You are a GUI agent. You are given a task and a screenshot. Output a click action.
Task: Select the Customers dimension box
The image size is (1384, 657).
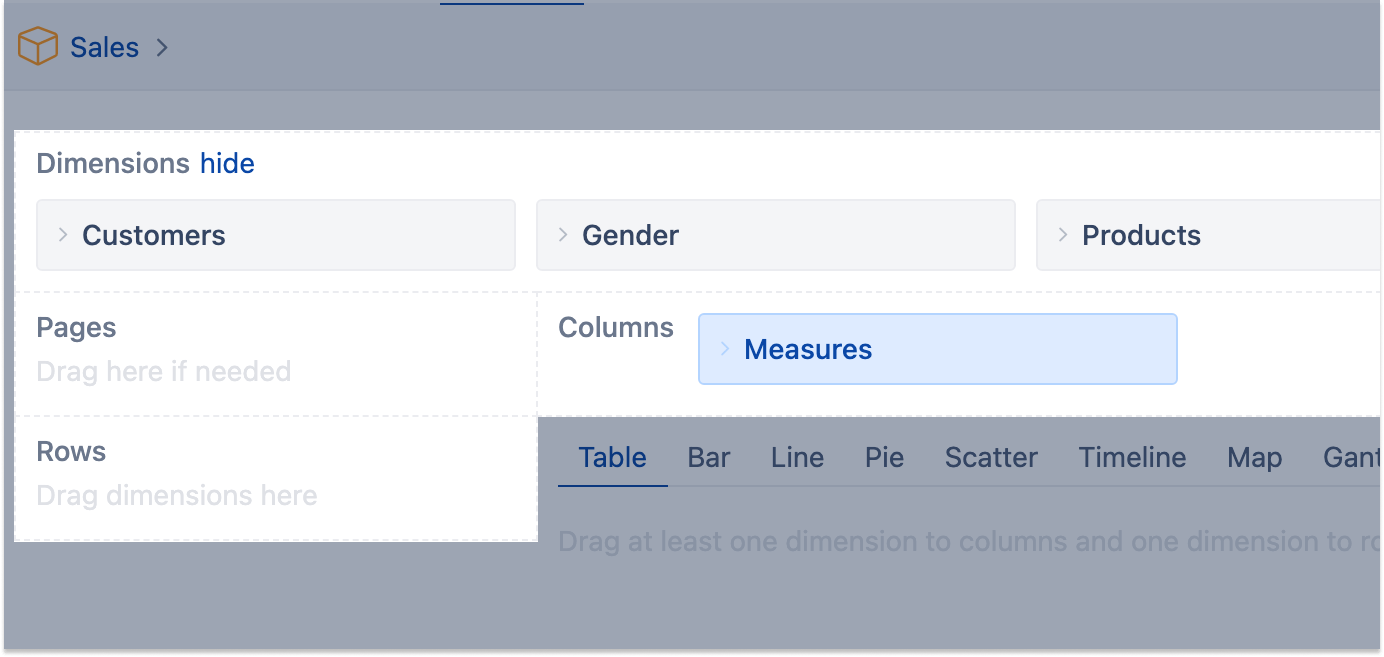pos(275,235)
